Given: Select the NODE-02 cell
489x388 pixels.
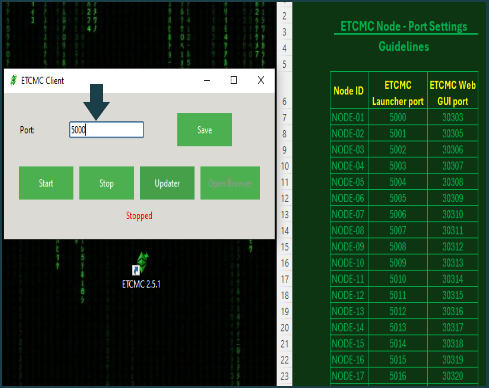Looking at the screenshot, I should click(x=349, y=133).
